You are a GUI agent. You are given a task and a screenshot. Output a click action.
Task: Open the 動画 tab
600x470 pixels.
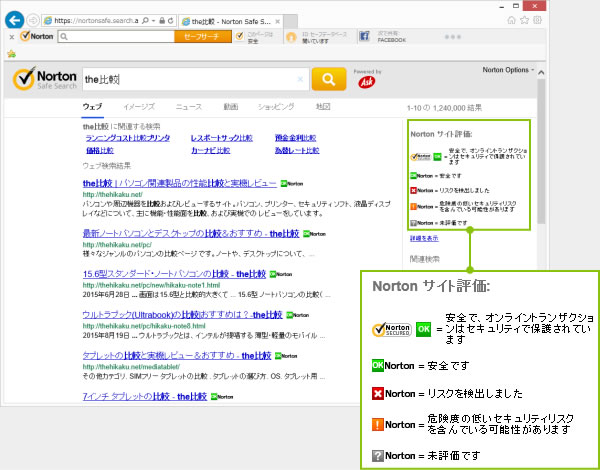pyautogui.click(x=231, y=107)
